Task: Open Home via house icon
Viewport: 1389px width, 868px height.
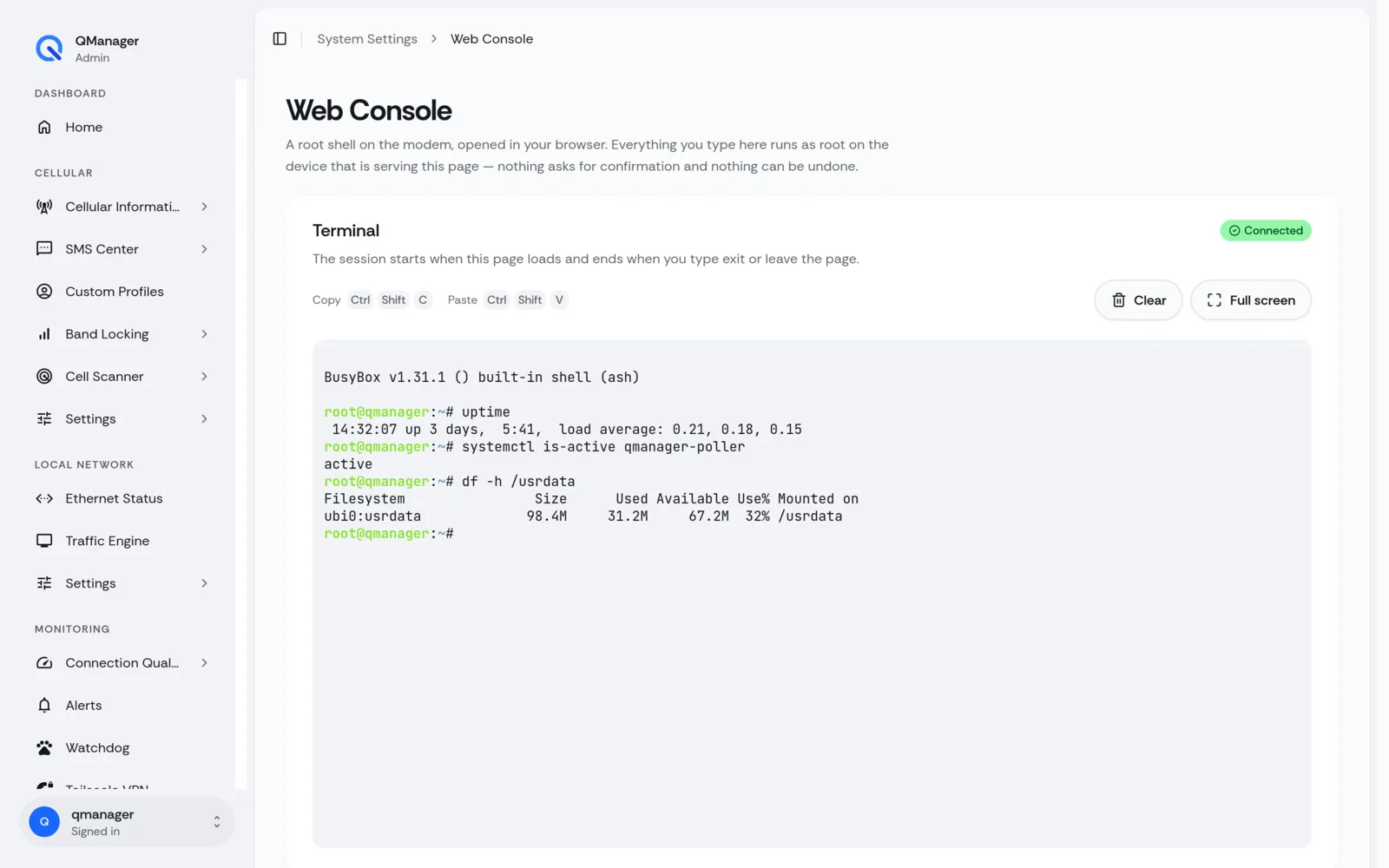Action: [44, 128]
